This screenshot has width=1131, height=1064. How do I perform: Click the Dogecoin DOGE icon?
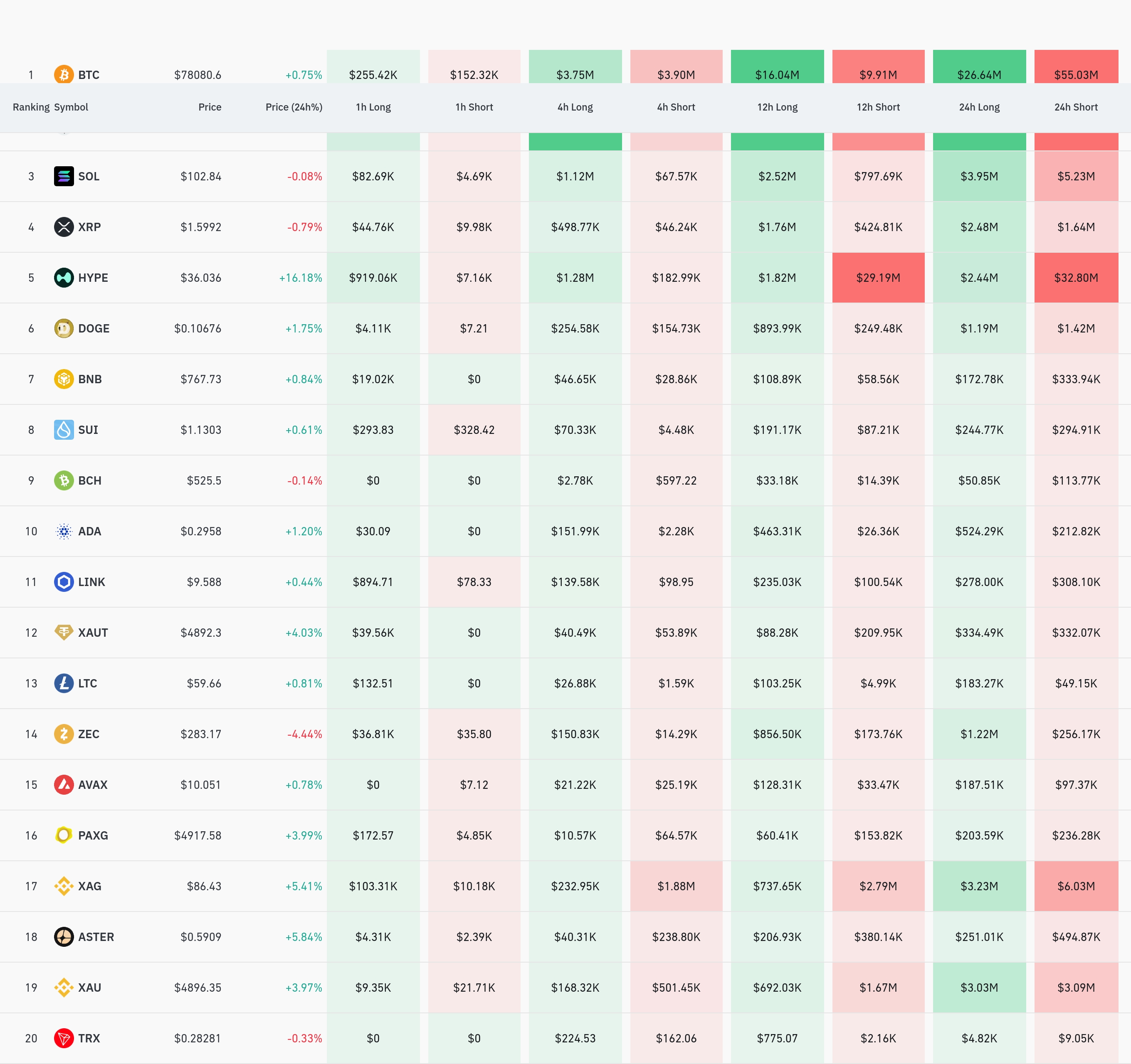tap(64, 328)
